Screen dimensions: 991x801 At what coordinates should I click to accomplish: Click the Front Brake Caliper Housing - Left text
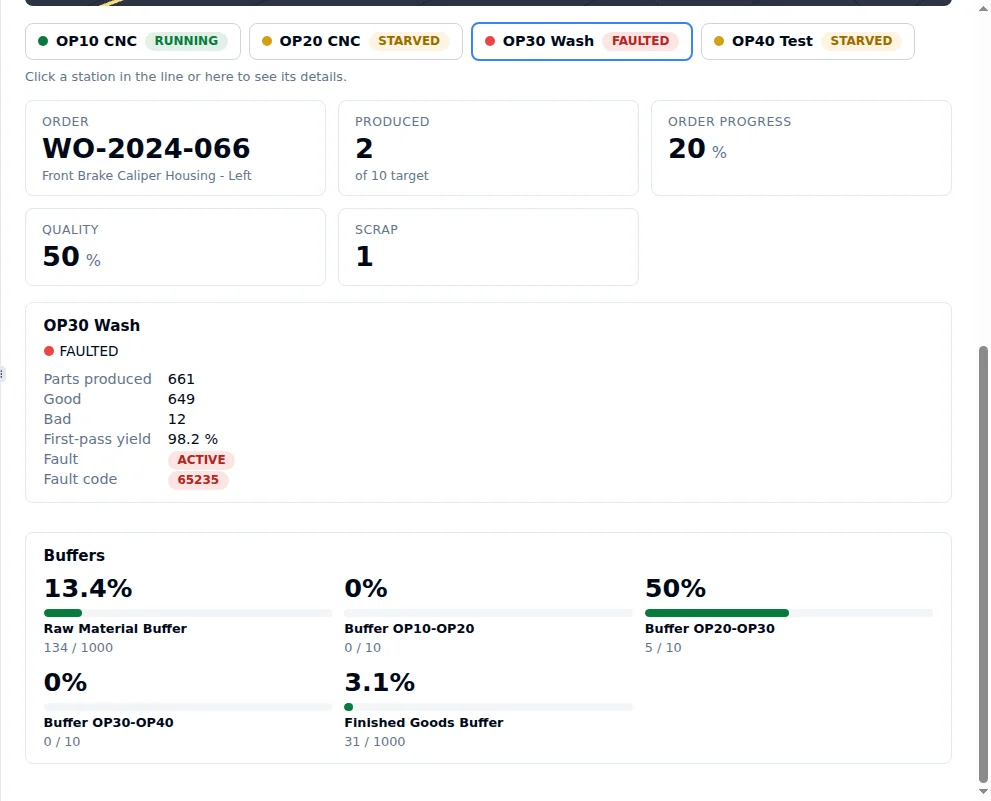(x=147, y=176)
